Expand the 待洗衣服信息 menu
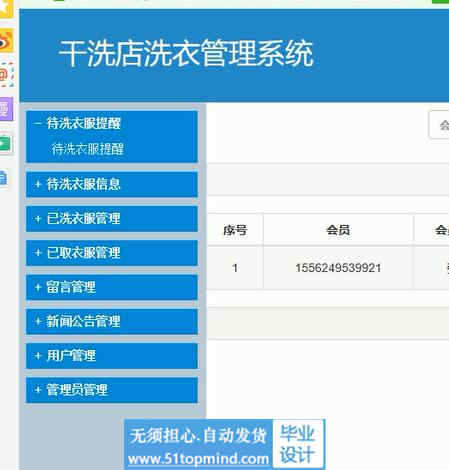Image resolution: width=449 pixels, height=470 pixels. click(112, 184)
